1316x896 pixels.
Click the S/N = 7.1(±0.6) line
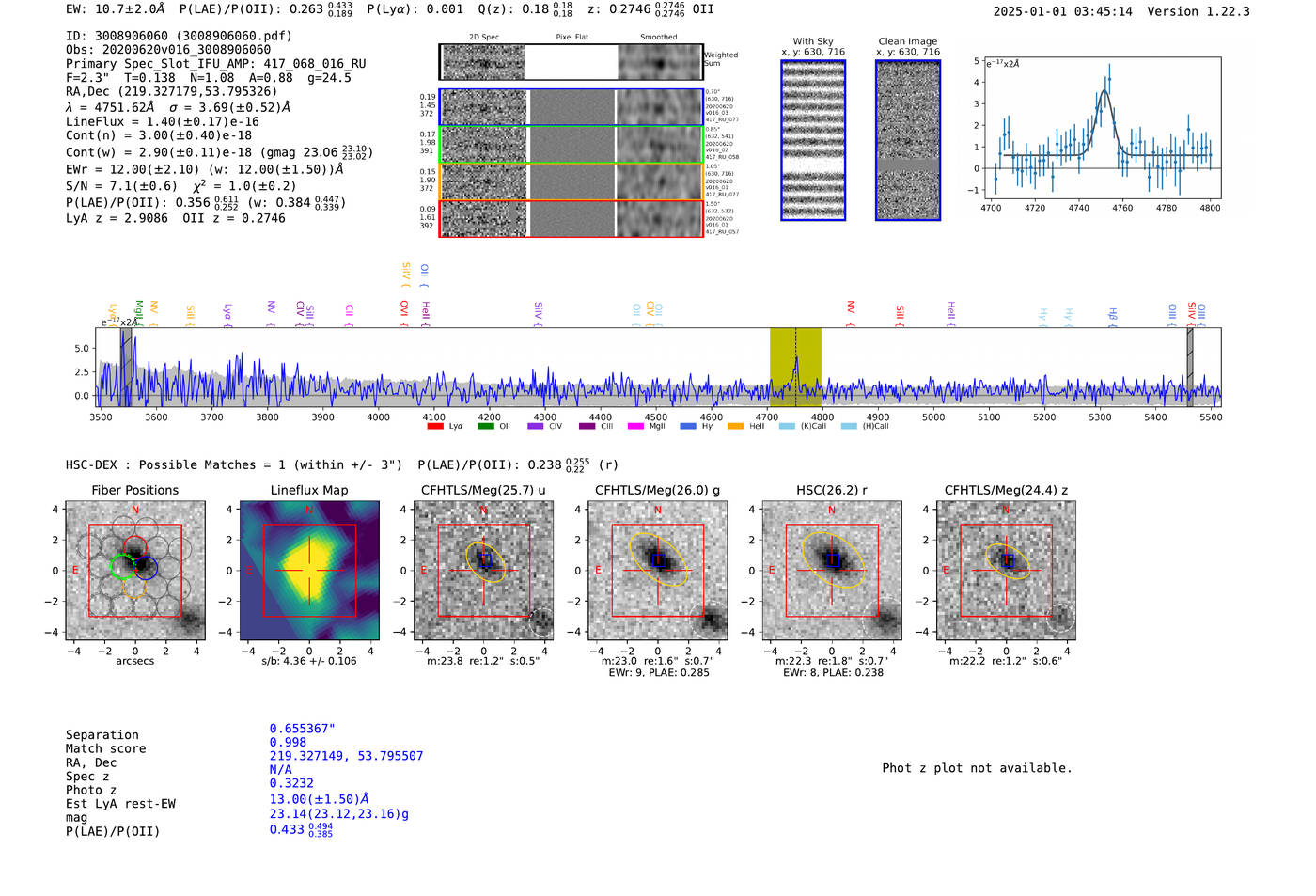121,186
